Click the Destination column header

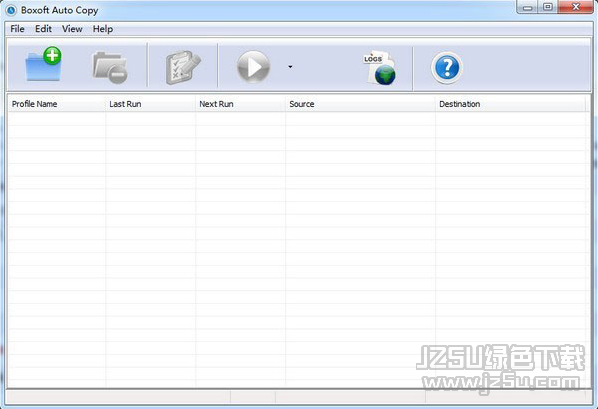point(510,104)
